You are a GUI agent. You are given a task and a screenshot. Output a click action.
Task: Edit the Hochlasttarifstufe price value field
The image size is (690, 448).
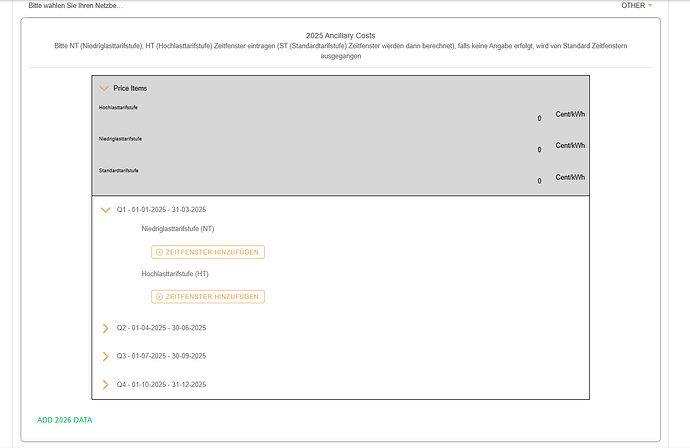pyautogui.click(x=539, y=118)
